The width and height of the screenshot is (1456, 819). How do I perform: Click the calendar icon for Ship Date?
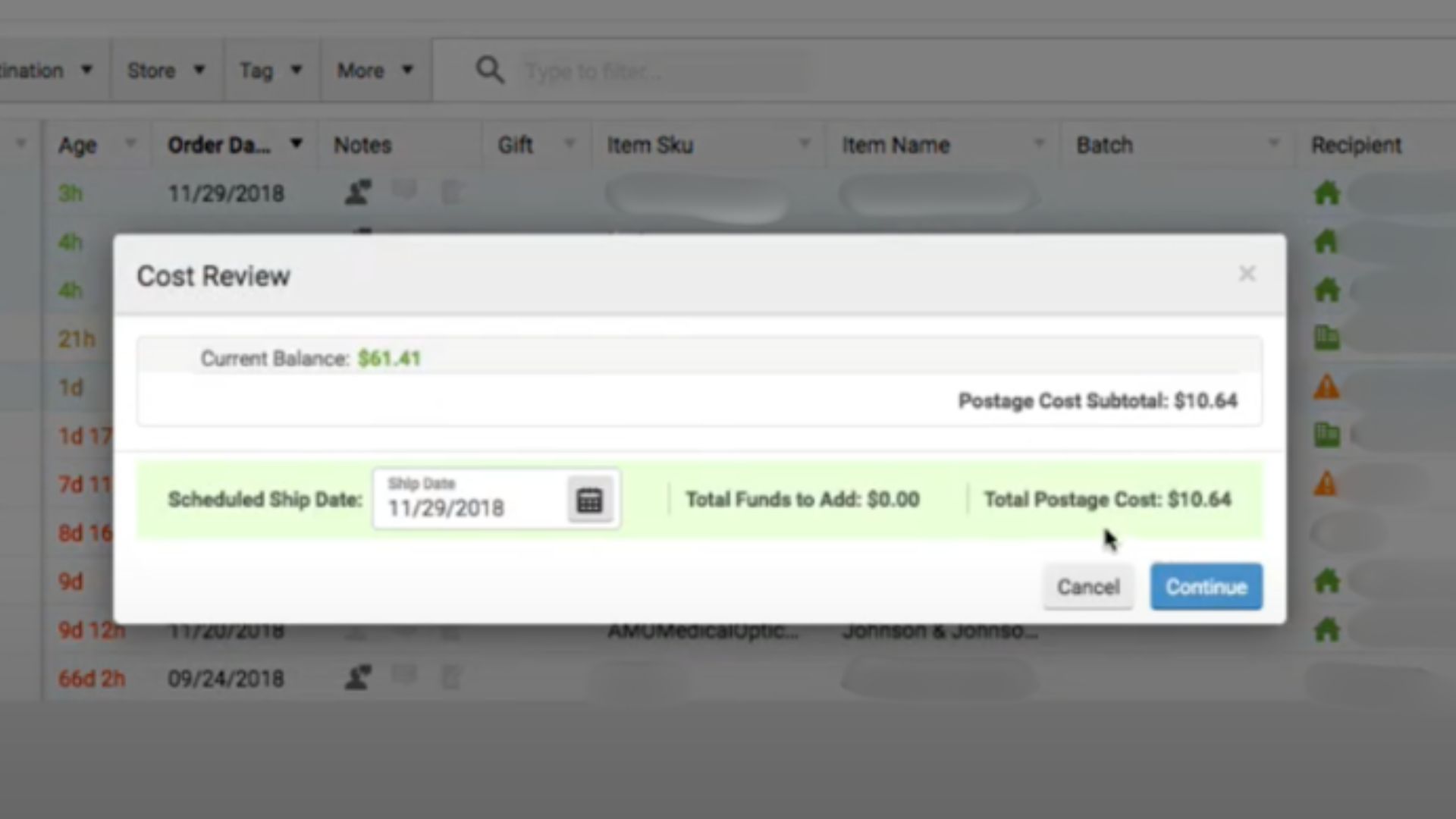pos(589,500)
